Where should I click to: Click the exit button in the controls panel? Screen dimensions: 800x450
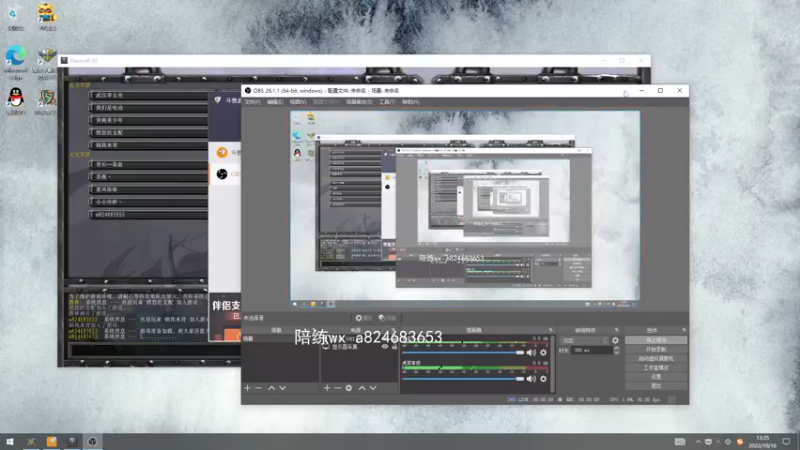pyautogui.click(x=656, y=386)
